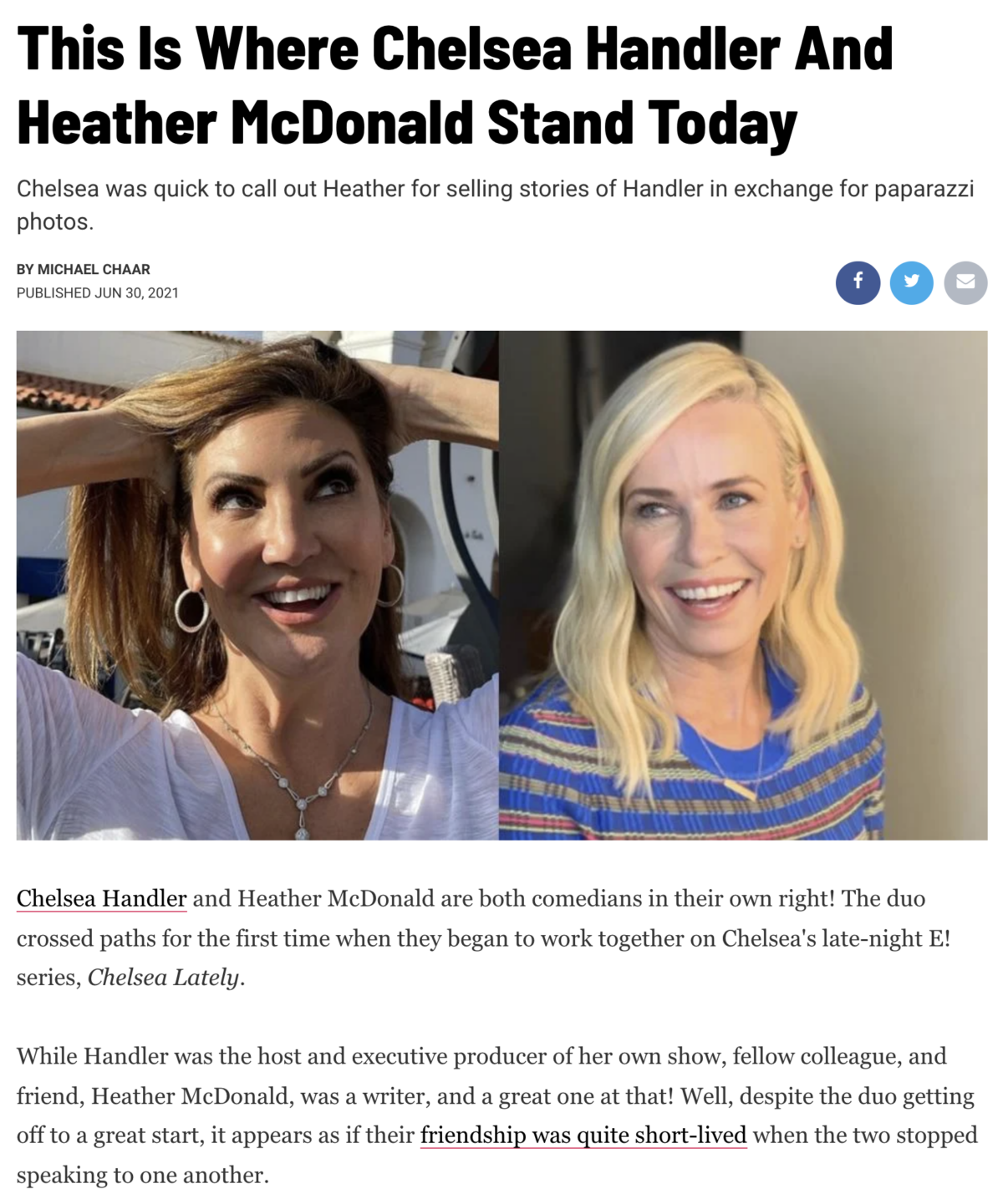The width and height of the screenshot is (1003, 1204).
Task: Click the paragraph starting 'While Handler was the host'
Action: click(x=497, y=1115)
